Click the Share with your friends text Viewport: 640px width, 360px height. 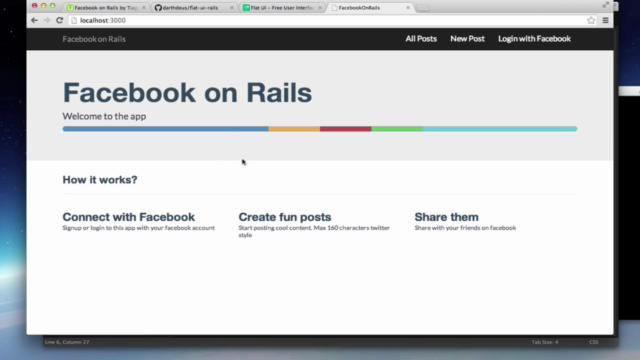pos(465,228)
